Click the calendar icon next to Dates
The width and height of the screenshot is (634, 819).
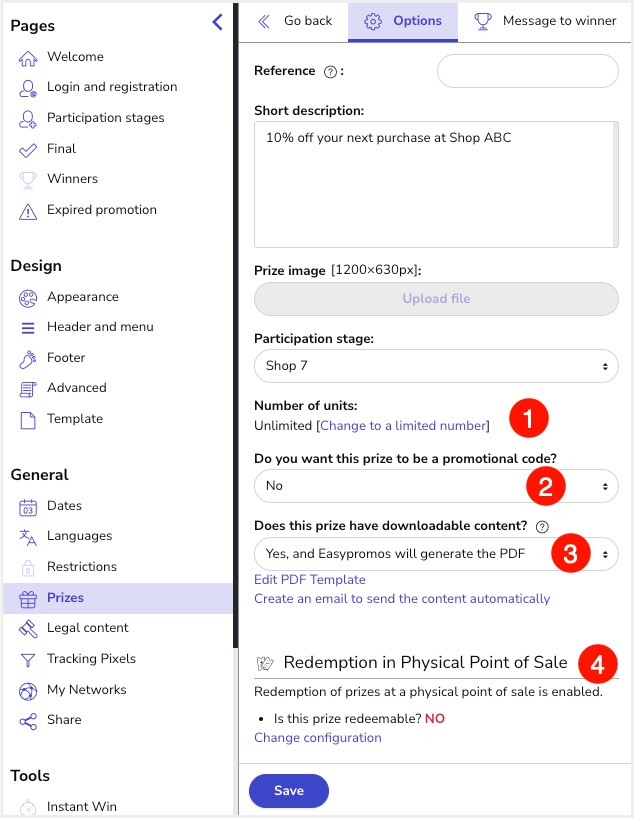coord(28,506)
